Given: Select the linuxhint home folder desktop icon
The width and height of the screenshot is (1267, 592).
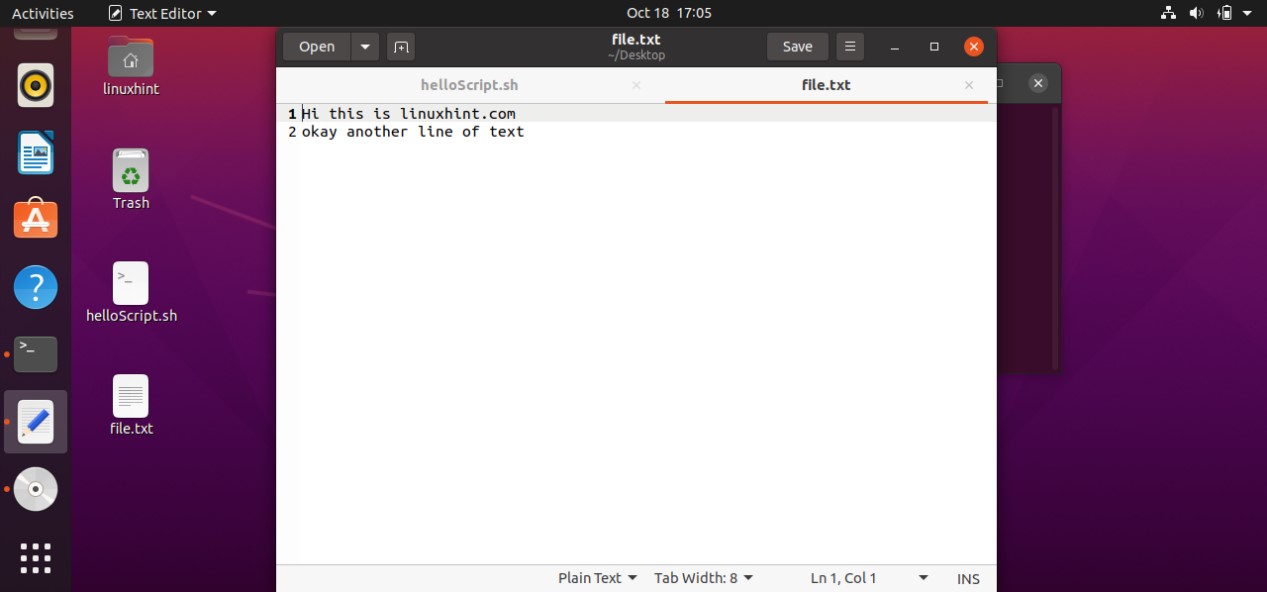Looking at the screenshot, I should coord(131,66).
